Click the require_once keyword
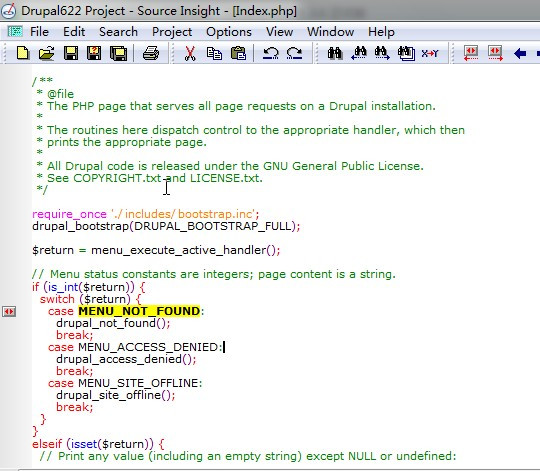Screen dimensions: 540x471 click(x=69, y=214)
